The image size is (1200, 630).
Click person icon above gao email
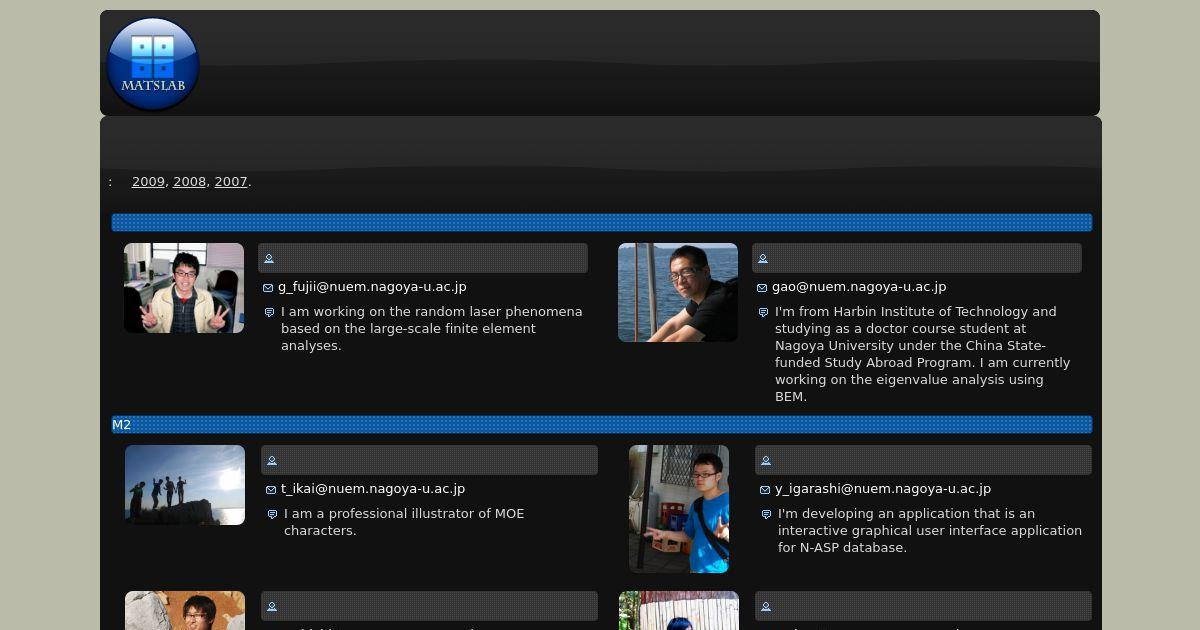click(x=763, y=259)
